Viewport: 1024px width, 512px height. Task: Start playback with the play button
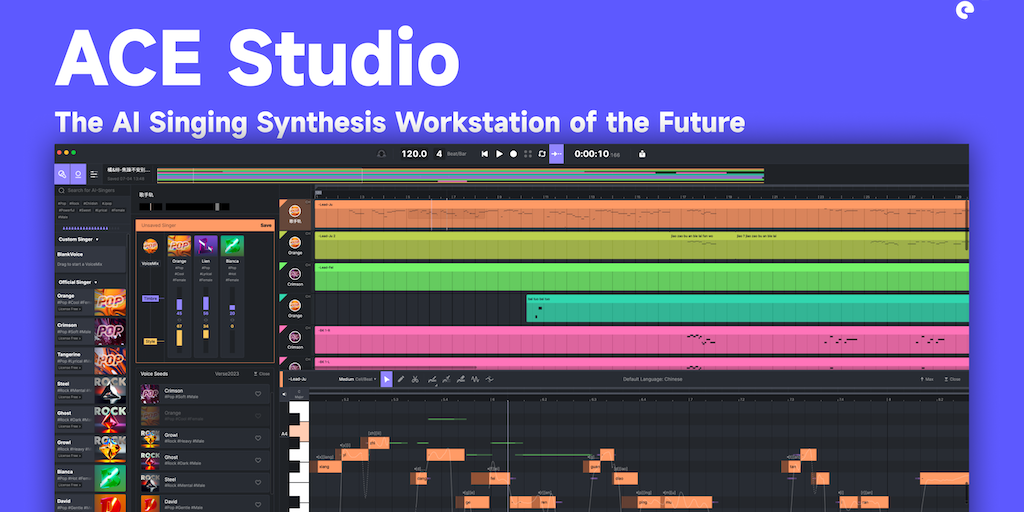coord(500,154)
